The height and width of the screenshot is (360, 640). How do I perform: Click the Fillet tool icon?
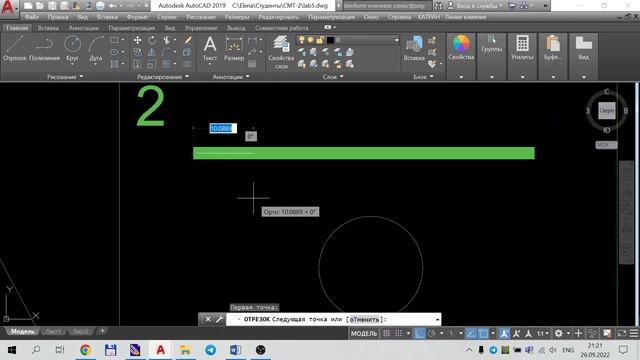[166, 52]
